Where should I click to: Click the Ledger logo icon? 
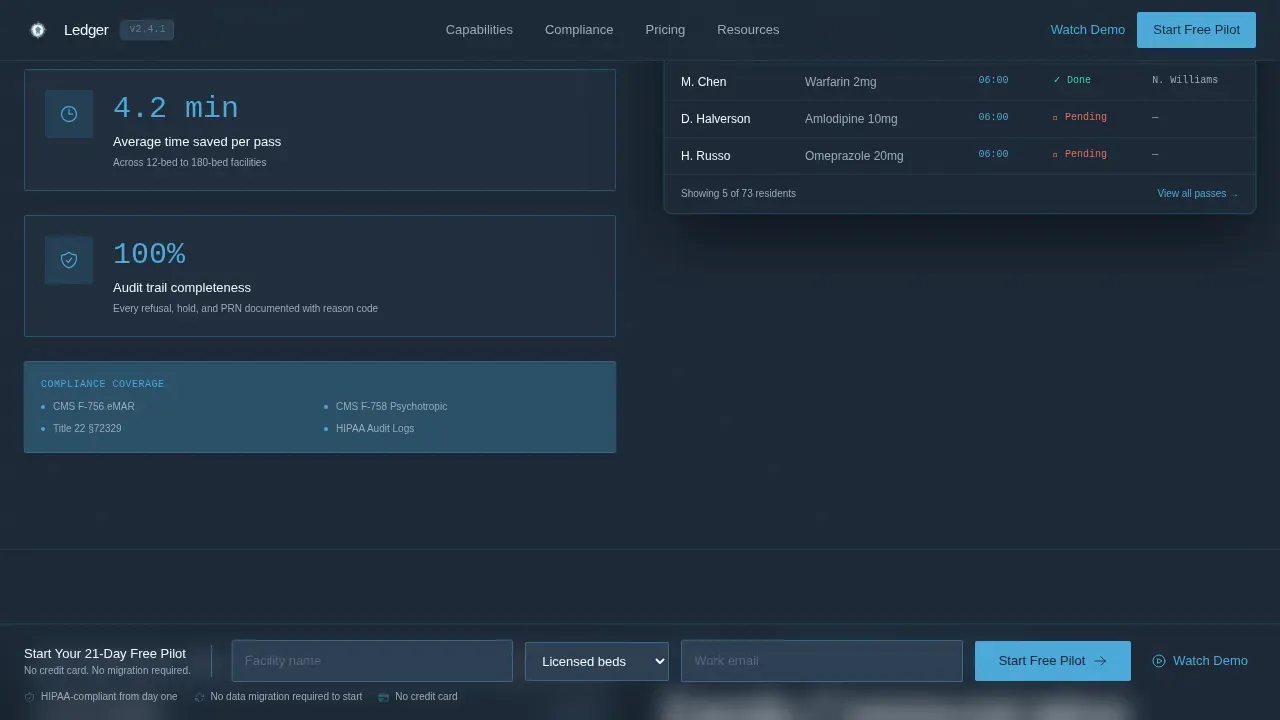point(38,30)
